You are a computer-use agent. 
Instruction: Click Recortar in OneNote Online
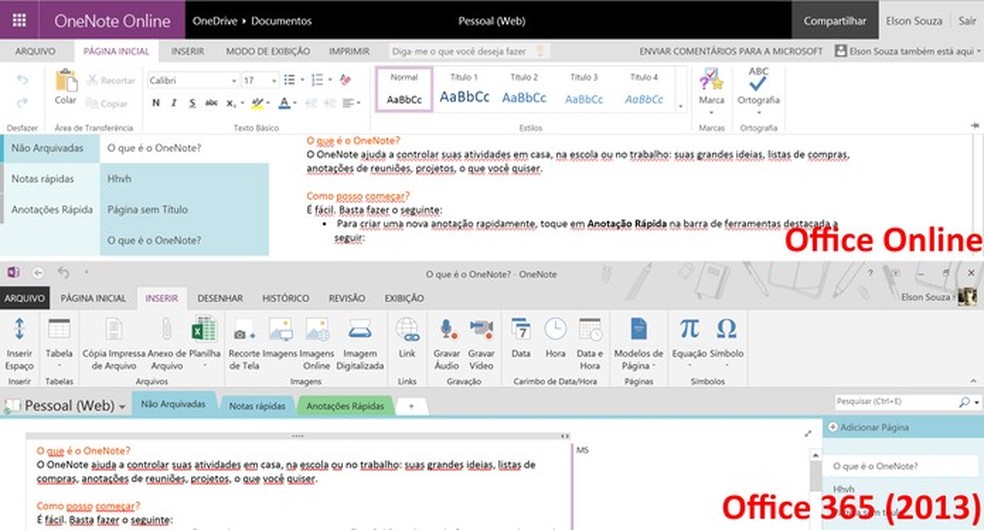pyautogui.click(x=111, y=80)
